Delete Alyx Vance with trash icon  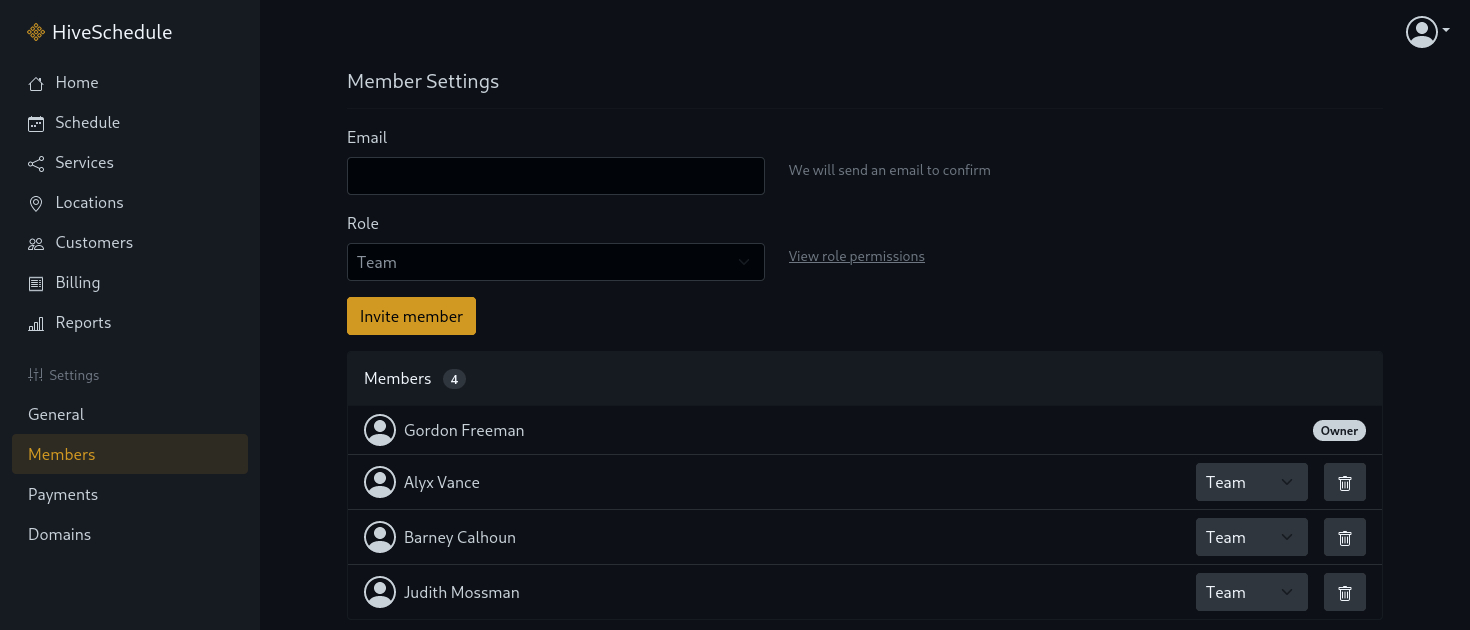click(x=1345, y=482)
